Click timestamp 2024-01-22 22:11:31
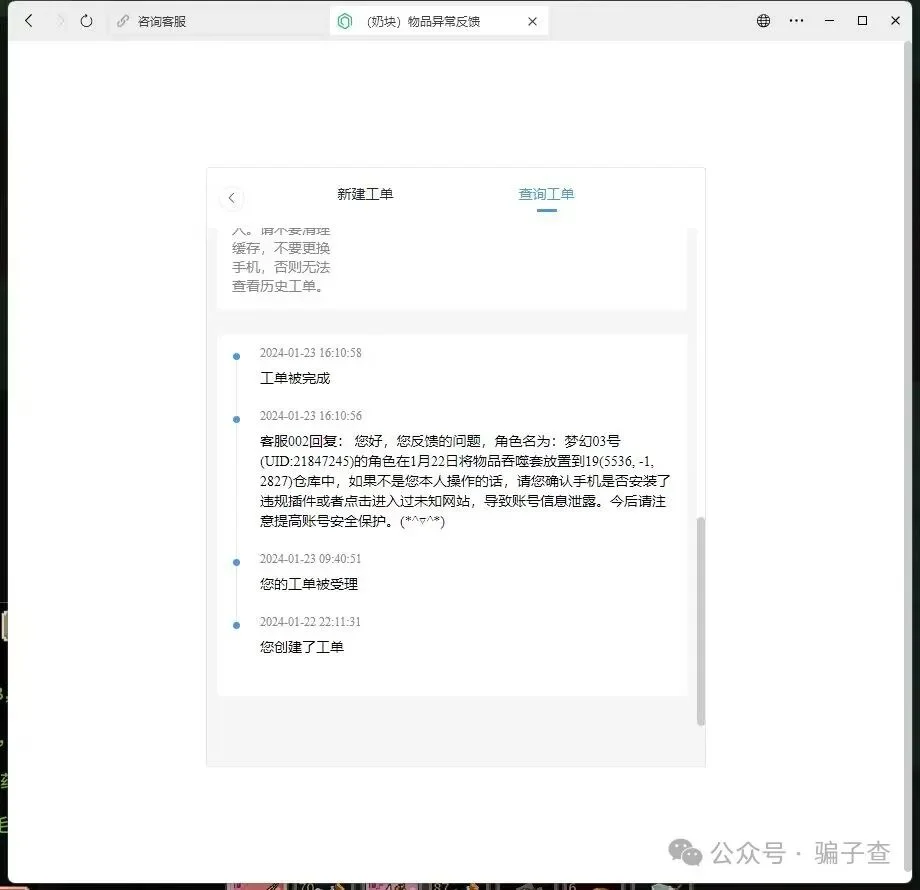This screenshot has height=890, width=920. pos(310,621)
